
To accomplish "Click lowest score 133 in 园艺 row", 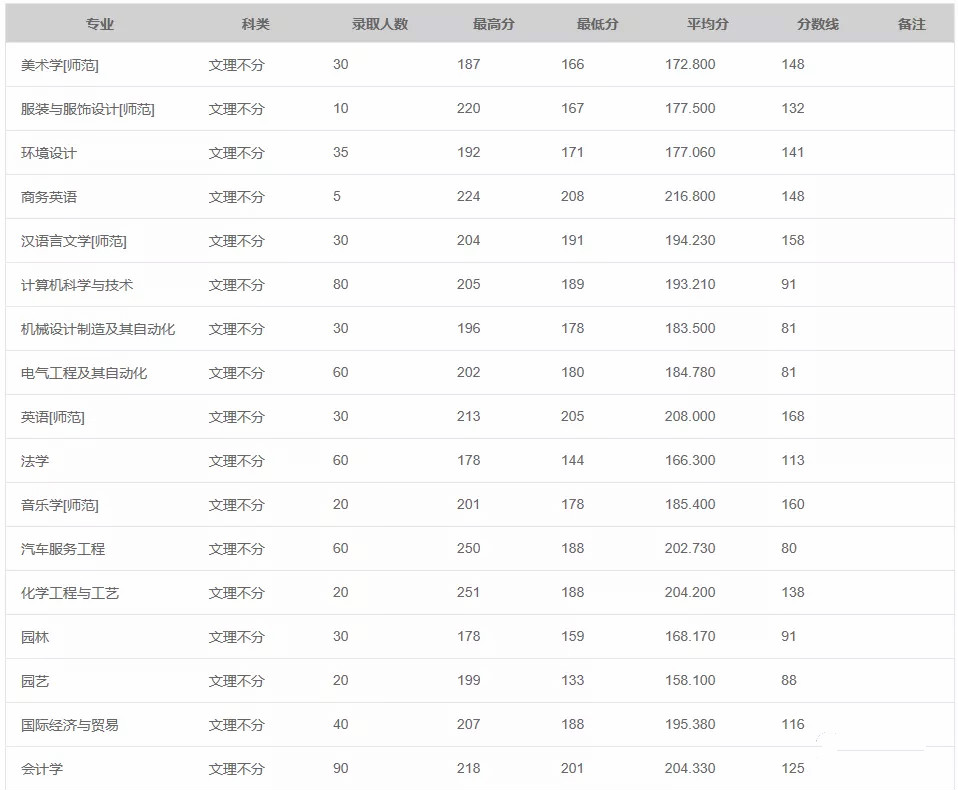I will pyautogui.click(x=572, y=680).
